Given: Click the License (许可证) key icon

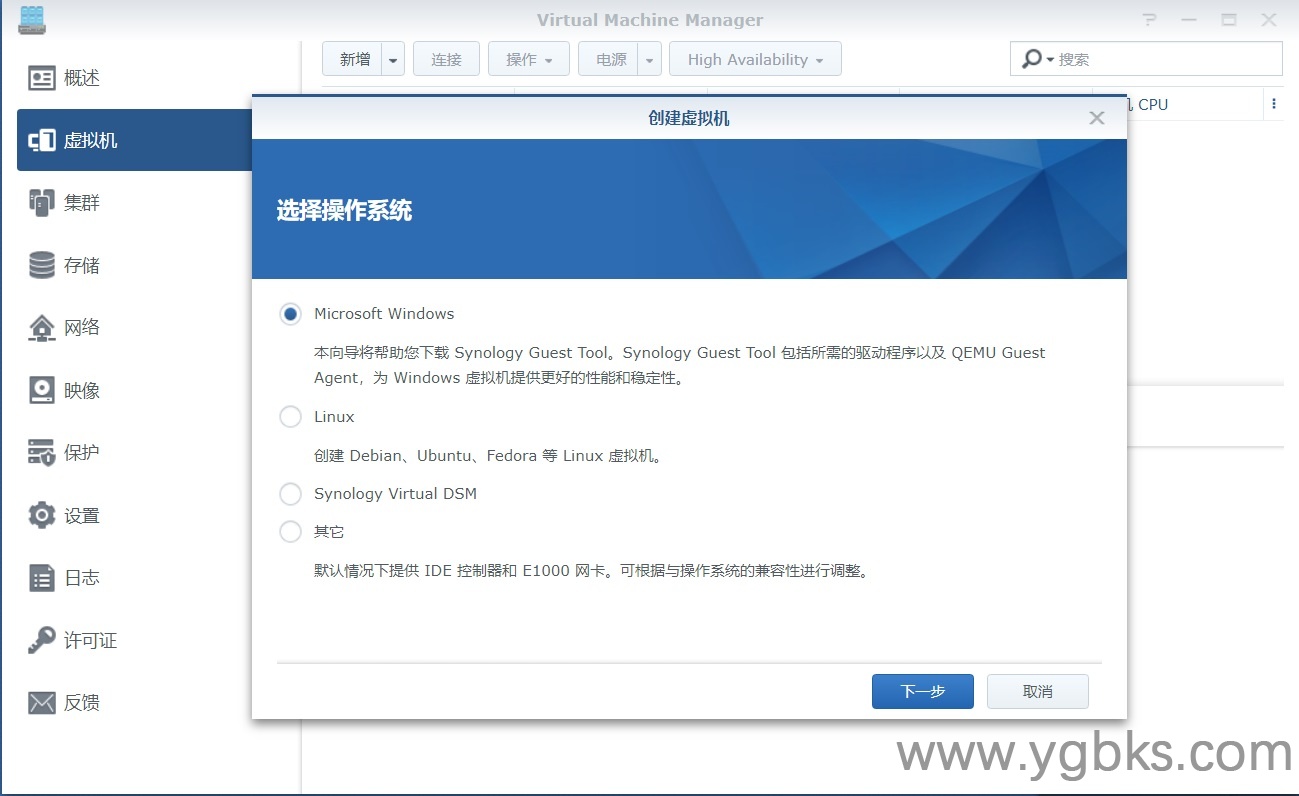Looking at the screenshot, I should pyautogui.click(x=42, y=640).
